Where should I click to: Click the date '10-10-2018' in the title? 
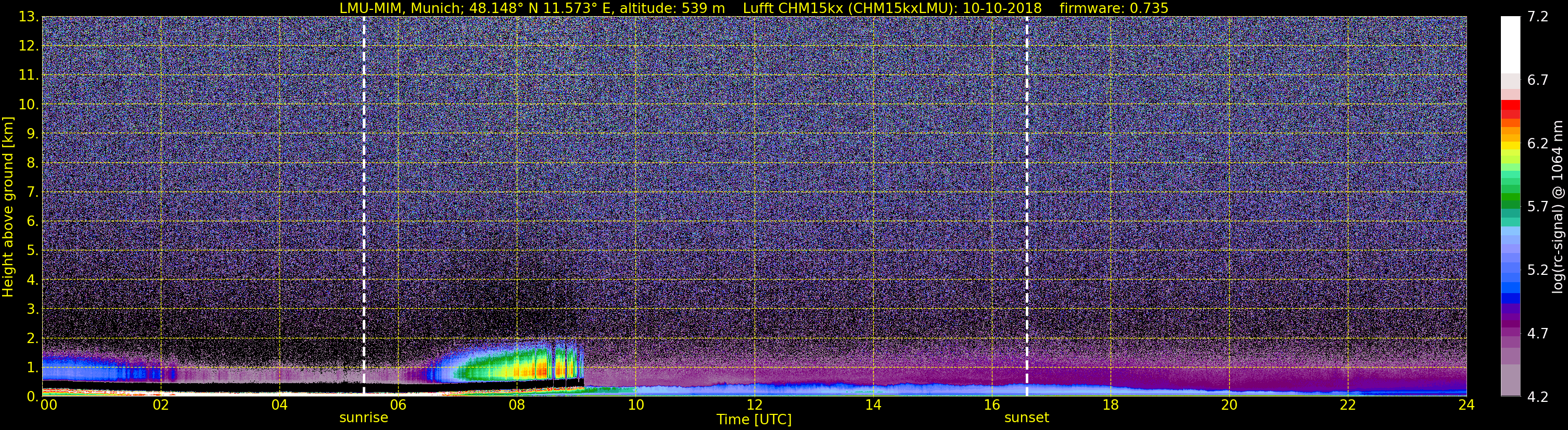pos(1003,8)
